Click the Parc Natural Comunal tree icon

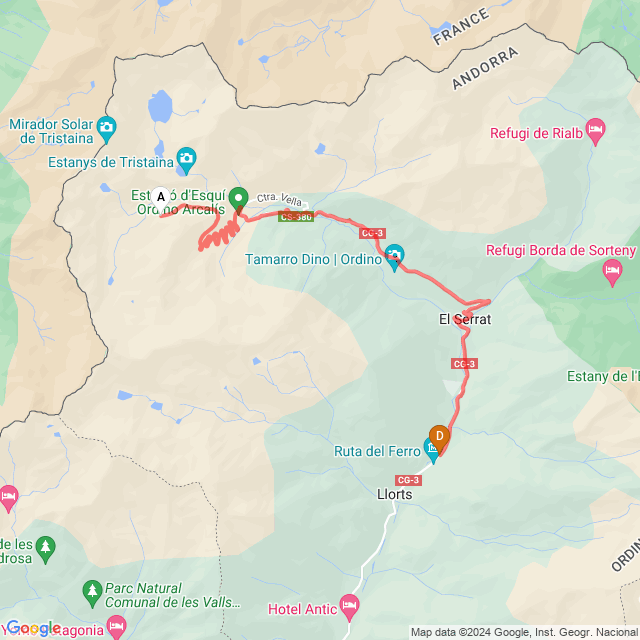92,592
